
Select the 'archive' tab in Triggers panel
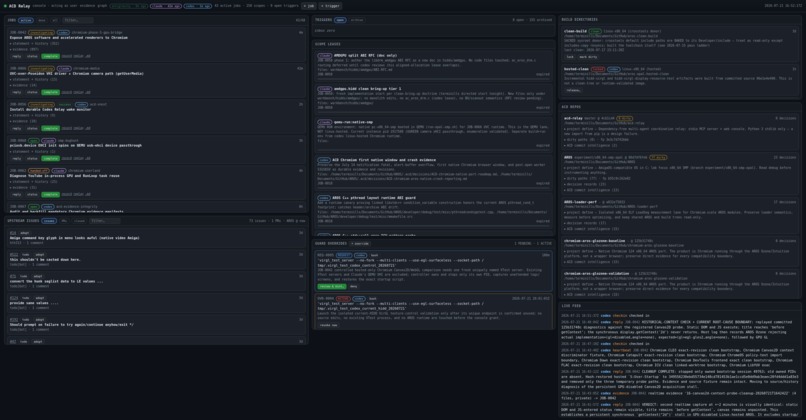click(x=357, y=20)
